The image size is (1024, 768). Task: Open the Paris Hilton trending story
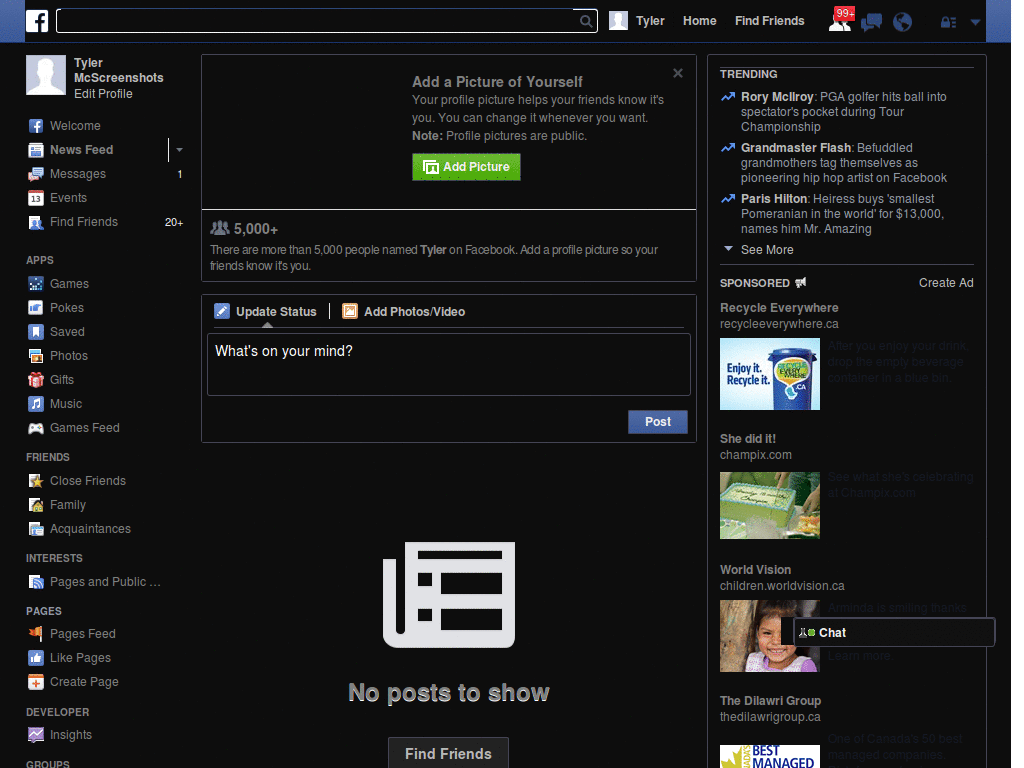pos(842,214)
